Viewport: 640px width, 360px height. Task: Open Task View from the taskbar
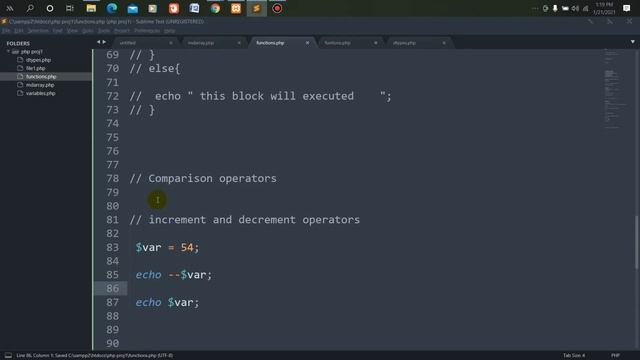pyautogui.click(x=70, y=8)
